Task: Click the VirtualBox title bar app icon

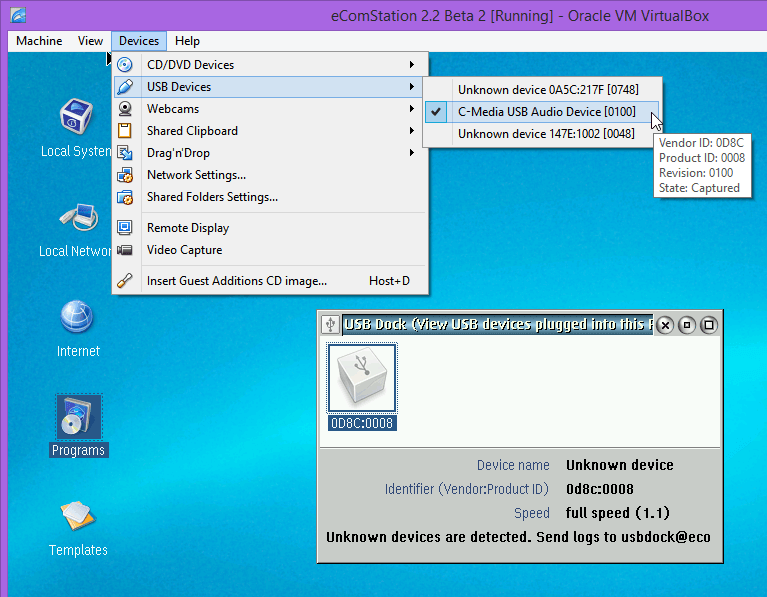Action: click(18, 15)
